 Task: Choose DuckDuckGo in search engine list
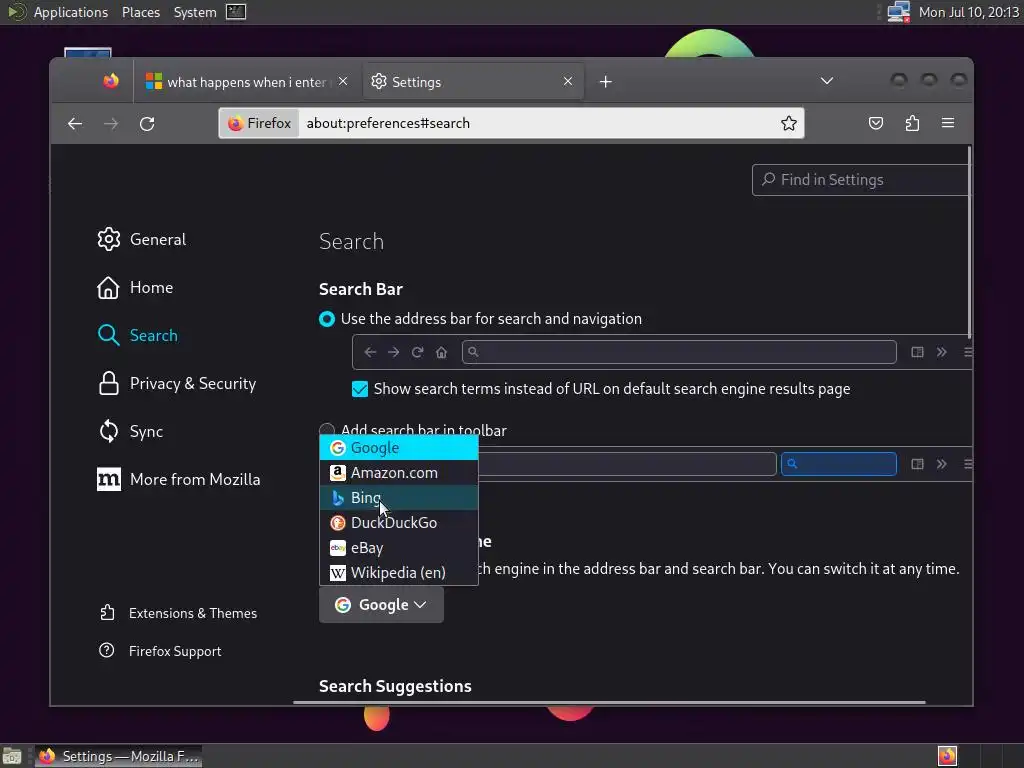[x=399, y=523]
